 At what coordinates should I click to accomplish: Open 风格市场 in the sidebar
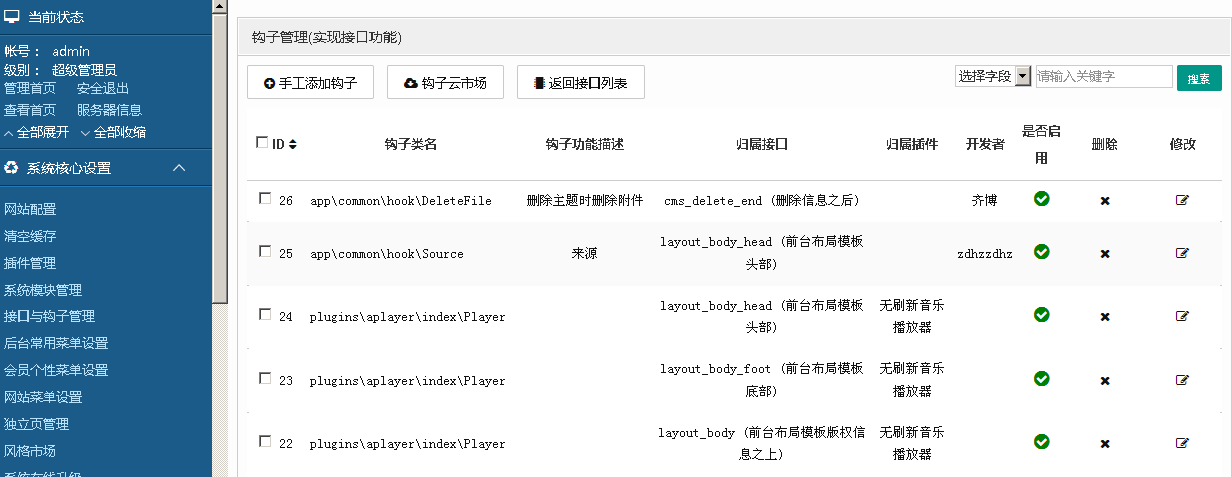30,451
